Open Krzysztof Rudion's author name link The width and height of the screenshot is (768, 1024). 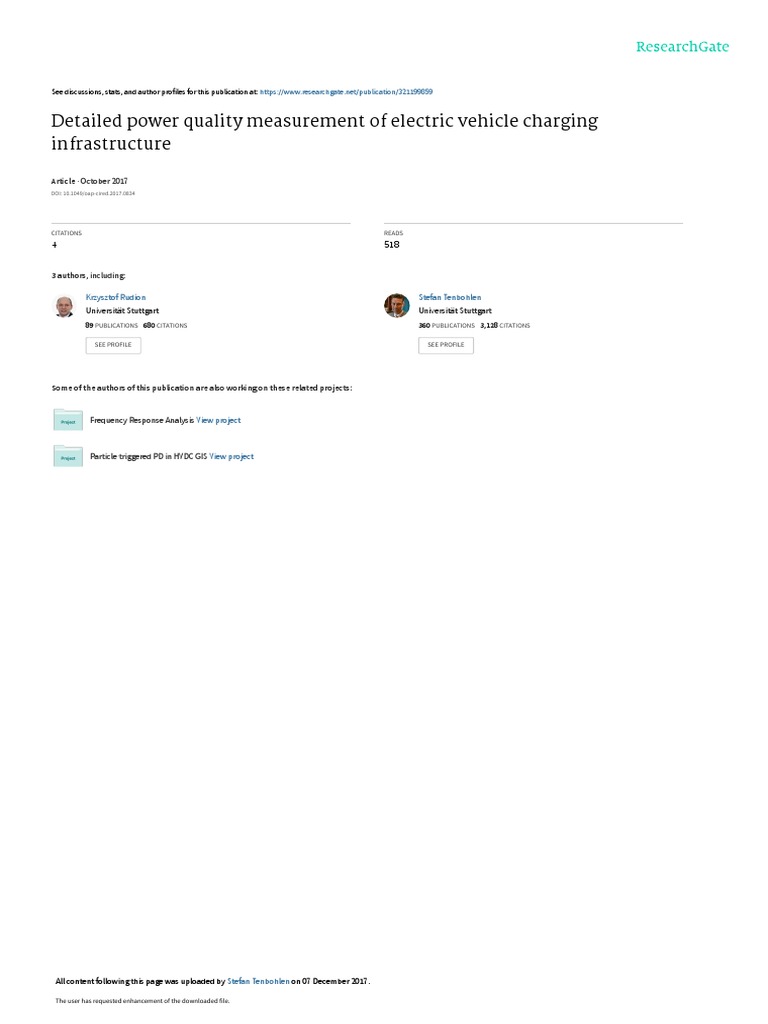pos(116,297)
